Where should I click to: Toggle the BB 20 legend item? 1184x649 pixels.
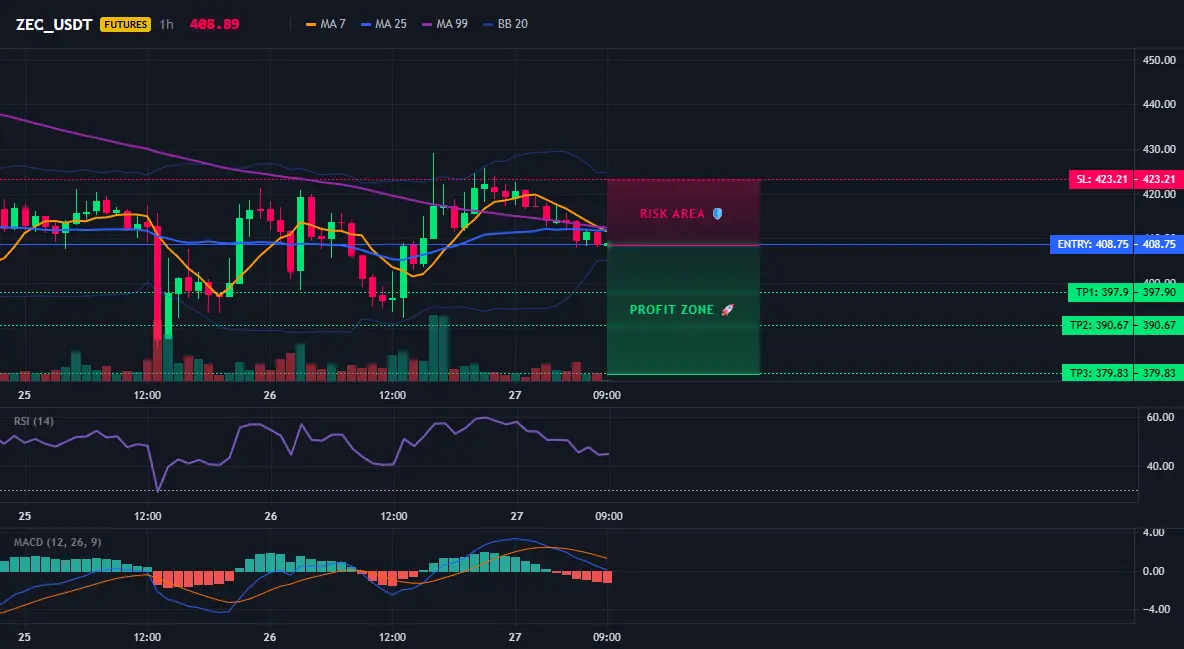505,24
